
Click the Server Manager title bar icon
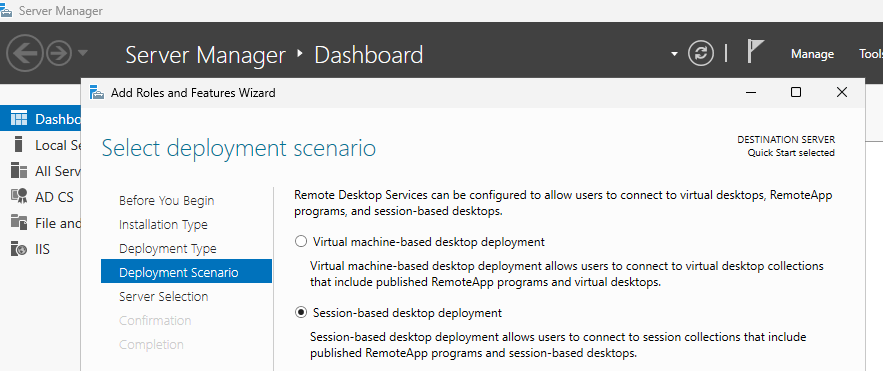[7, 10]
